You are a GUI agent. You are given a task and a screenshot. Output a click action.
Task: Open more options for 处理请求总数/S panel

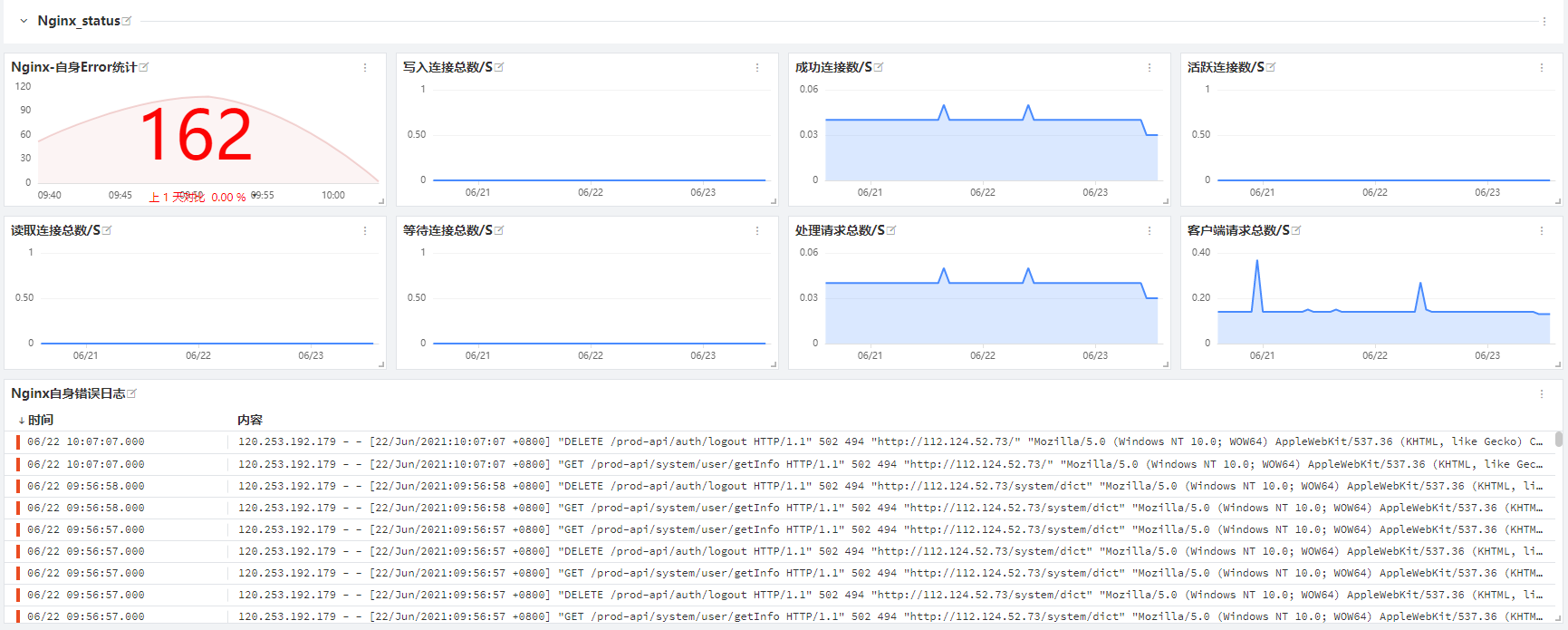tap(1150, 231)
